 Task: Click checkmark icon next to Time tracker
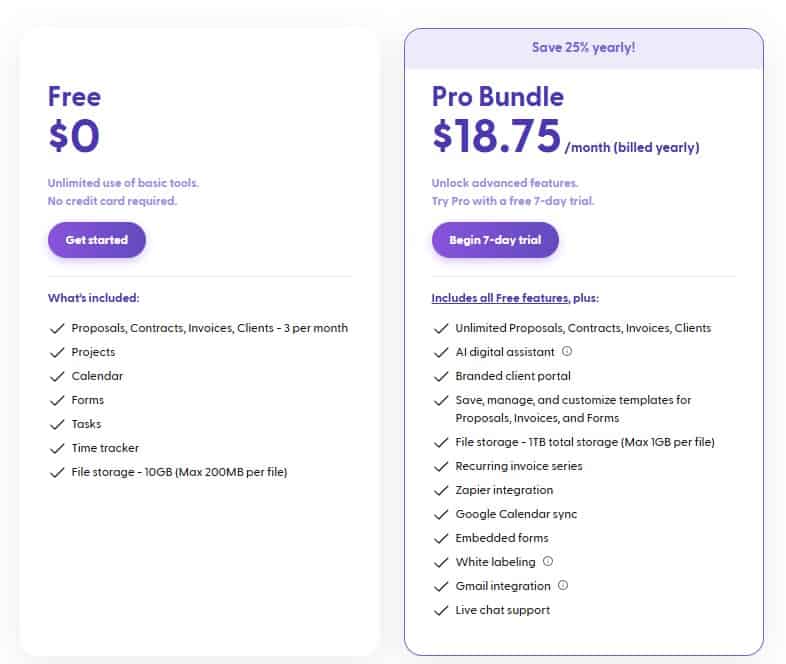click(x=56, y=448)
